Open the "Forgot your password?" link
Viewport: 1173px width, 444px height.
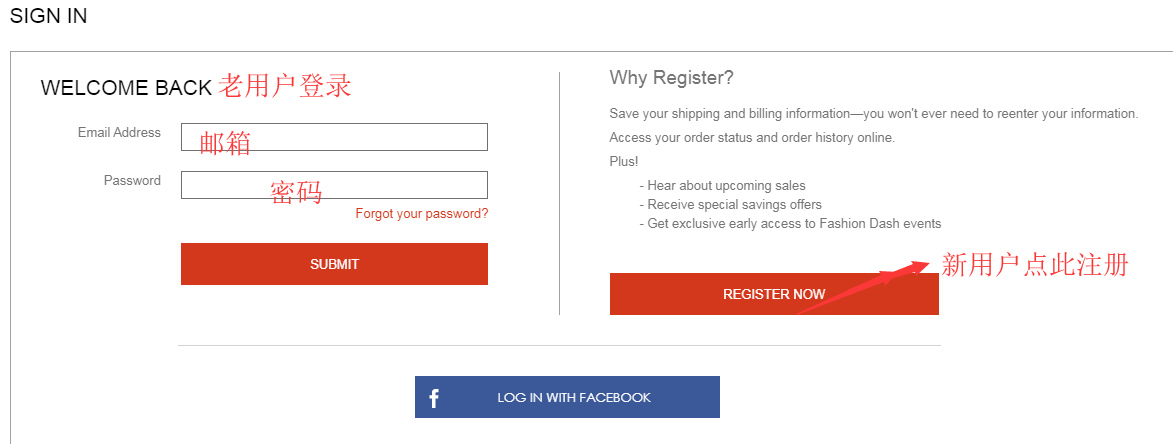pyautogui.click(x=422, y=214)
